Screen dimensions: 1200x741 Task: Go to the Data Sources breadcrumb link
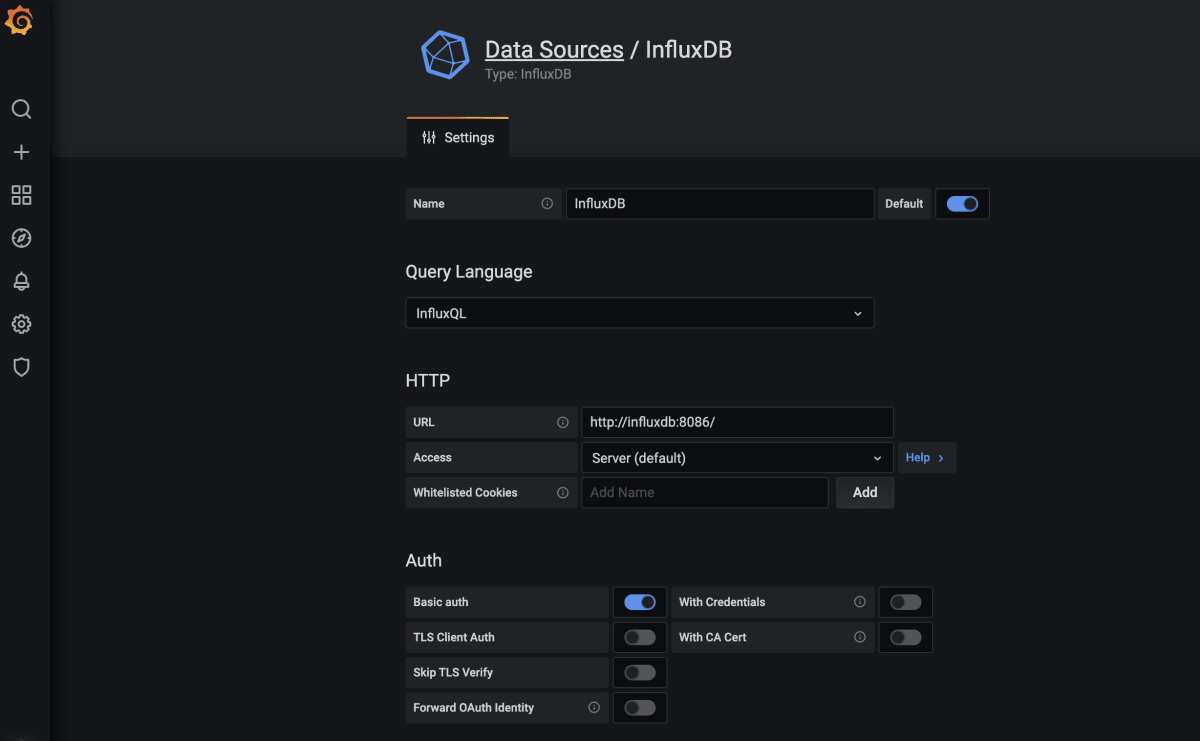coord(554,49)
